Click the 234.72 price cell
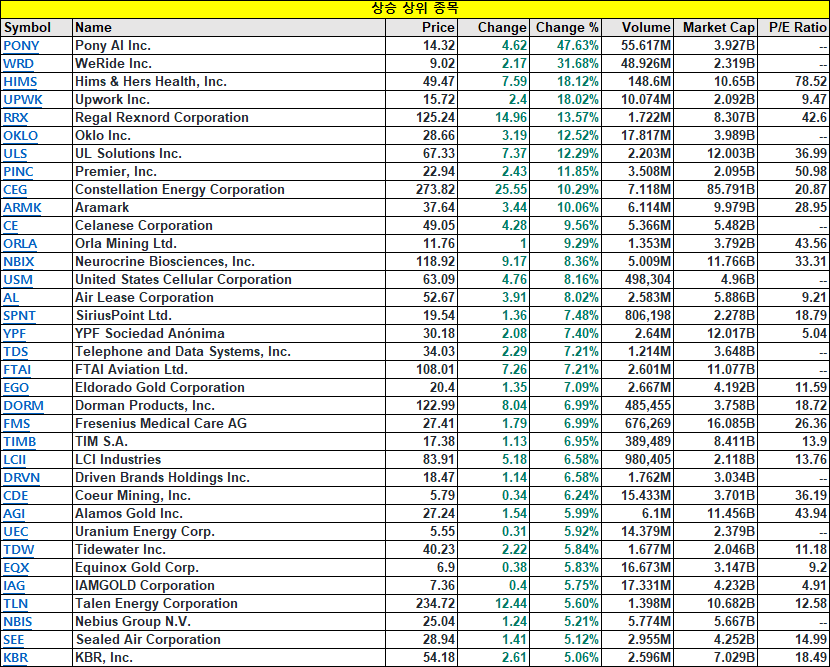 (421, 603)
